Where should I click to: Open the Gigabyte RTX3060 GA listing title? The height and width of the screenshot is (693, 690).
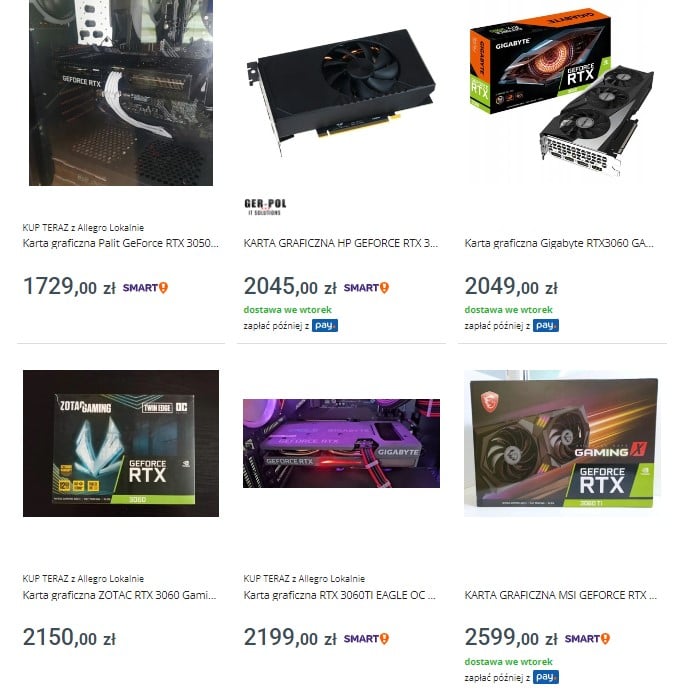point(559,243)
